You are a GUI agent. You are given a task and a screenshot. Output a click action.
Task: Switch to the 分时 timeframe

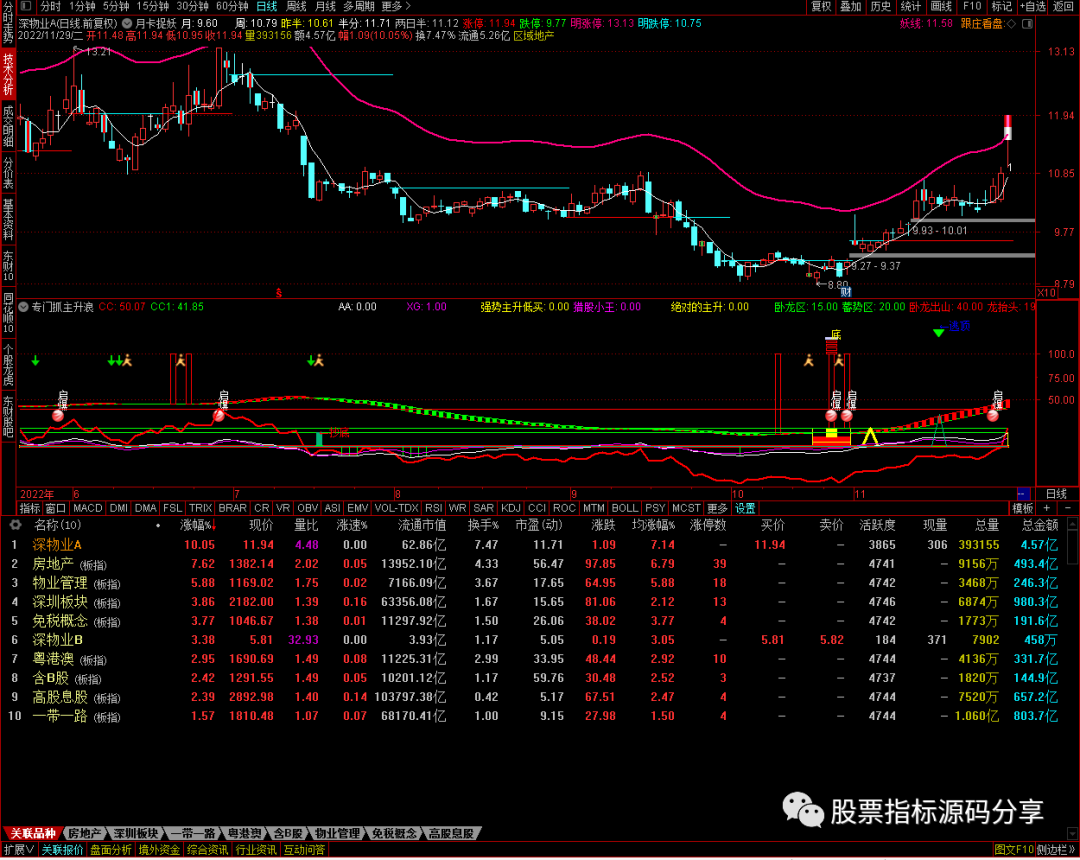pyautogui.click(x=50, y=6)
